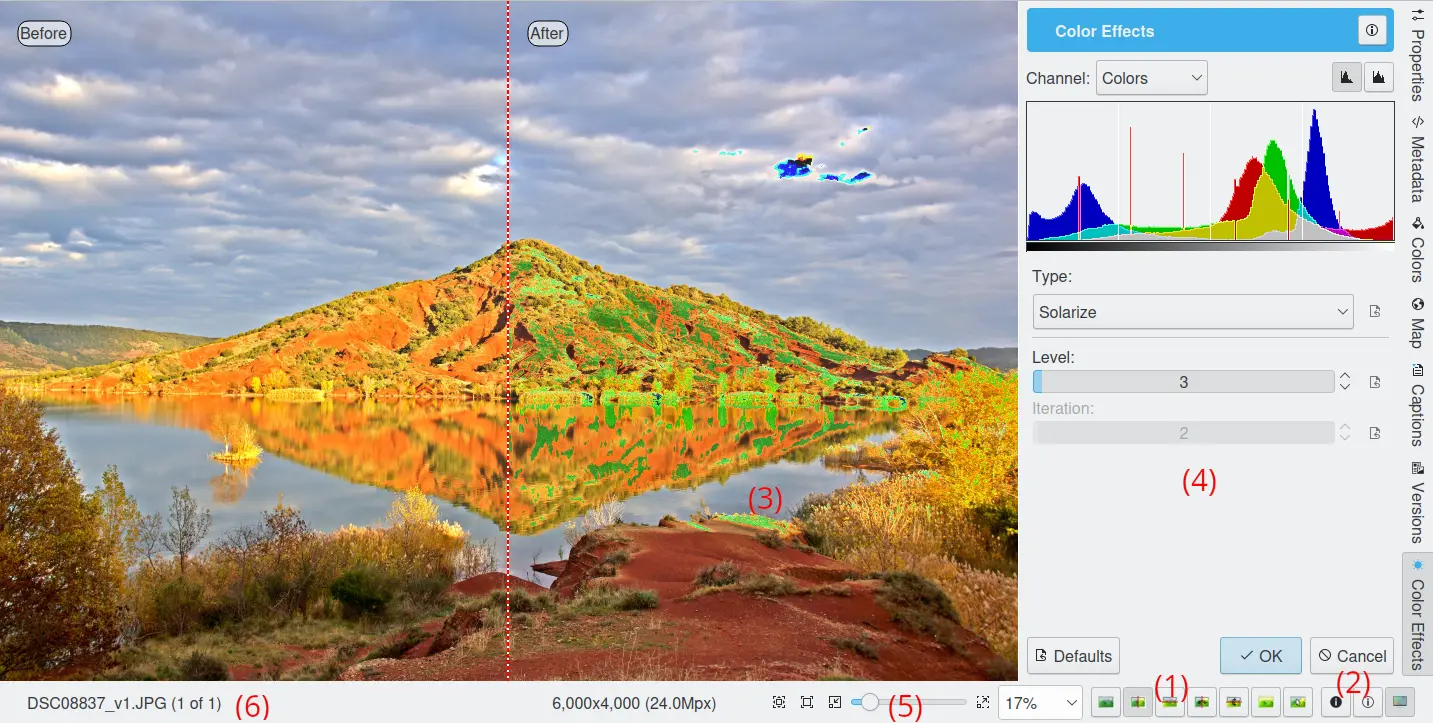Reset the Level value to default
The width and height of the screenshot is (1433, 723).
[x=1375, y=382]
